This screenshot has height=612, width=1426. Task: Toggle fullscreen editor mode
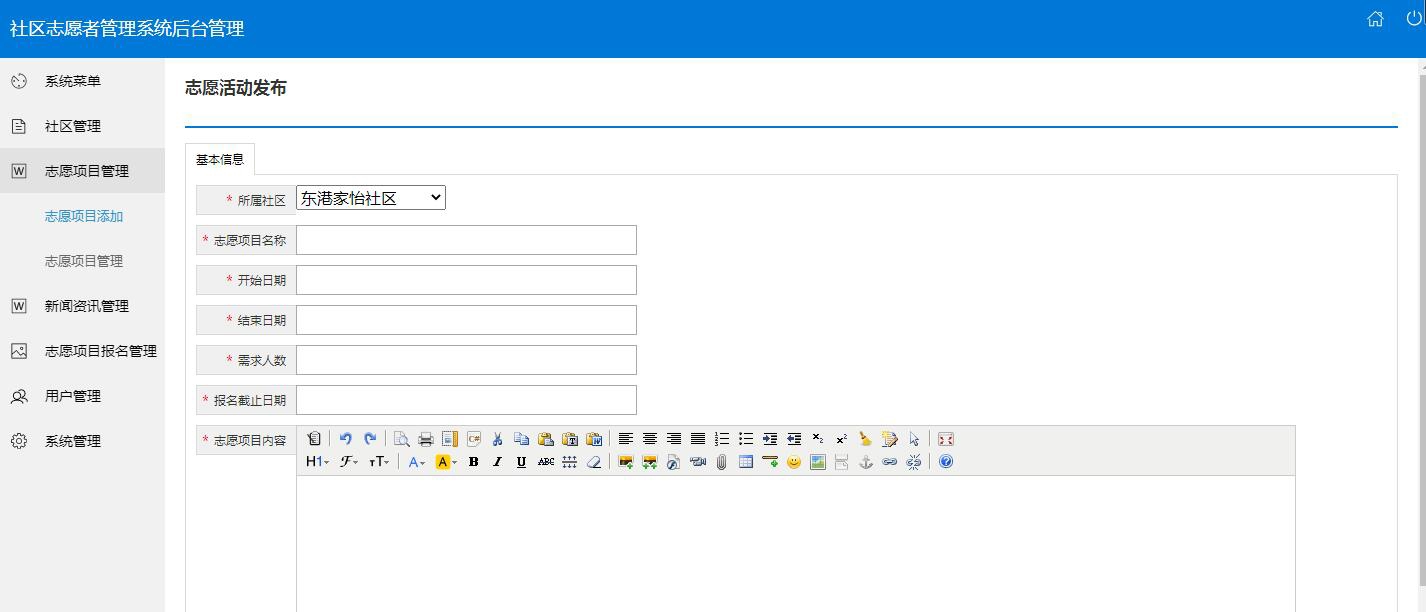(x=946, y=439)
